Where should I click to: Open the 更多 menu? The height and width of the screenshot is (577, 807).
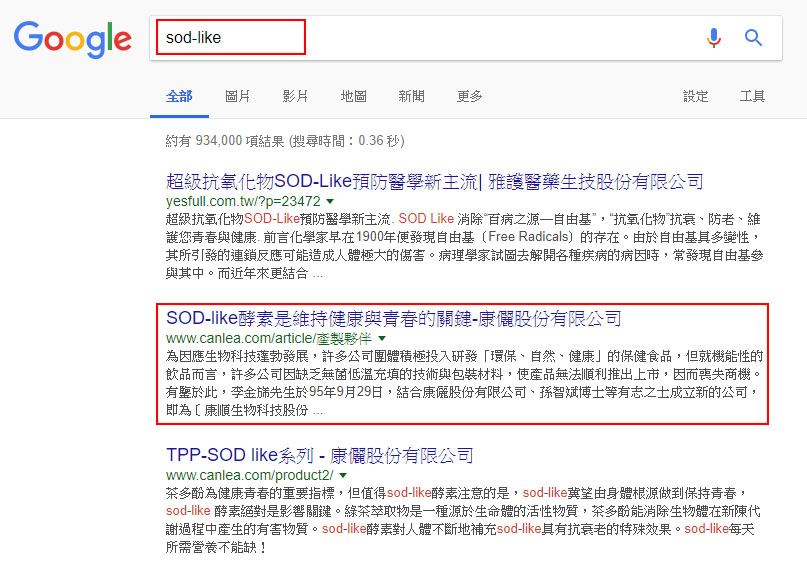469,96
